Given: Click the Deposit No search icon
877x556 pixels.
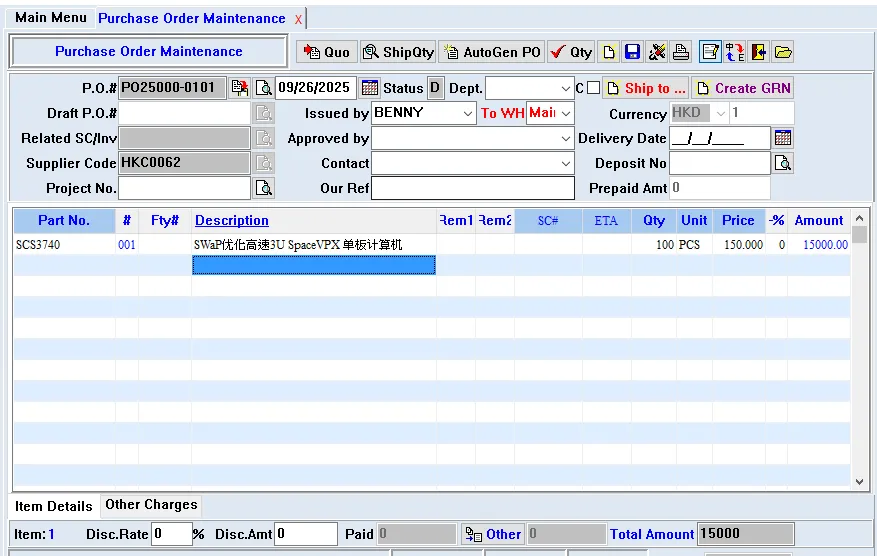Looking at the screenshot, I should (x=783, y=163).
